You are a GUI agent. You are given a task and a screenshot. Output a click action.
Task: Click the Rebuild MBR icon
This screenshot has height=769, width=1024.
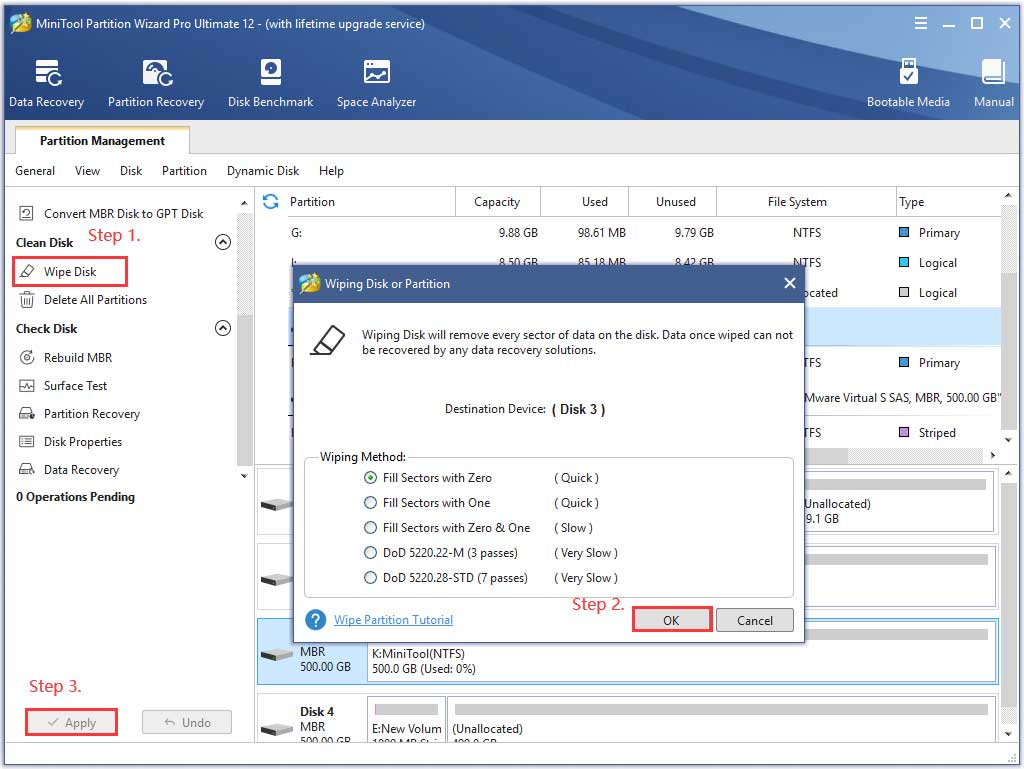click(27, 357)
